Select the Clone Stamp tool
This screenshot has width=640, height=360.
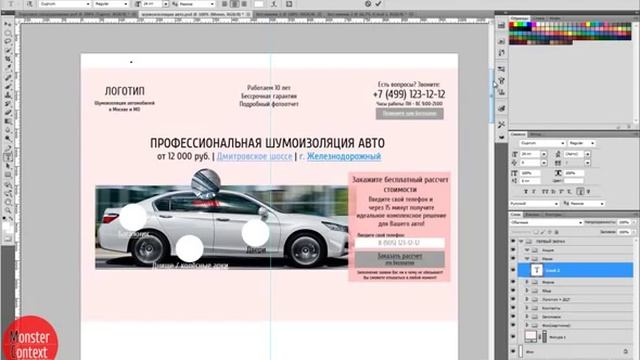click(x=8, y=95)
